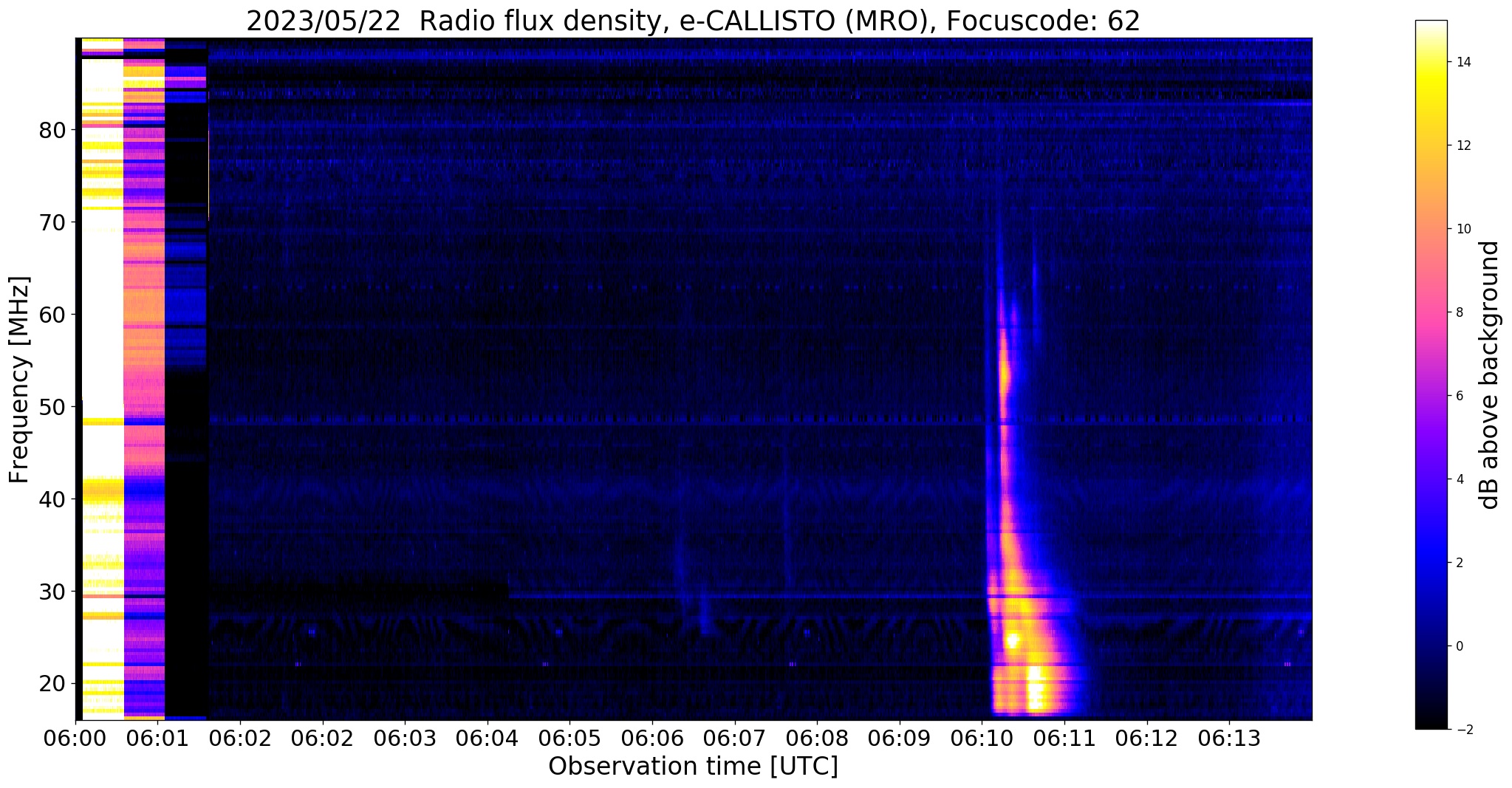Image resolution: width=1512 pixels, height=788 pixels.
Task: Click the 06:10 time tick label
Action: (982, 738)
